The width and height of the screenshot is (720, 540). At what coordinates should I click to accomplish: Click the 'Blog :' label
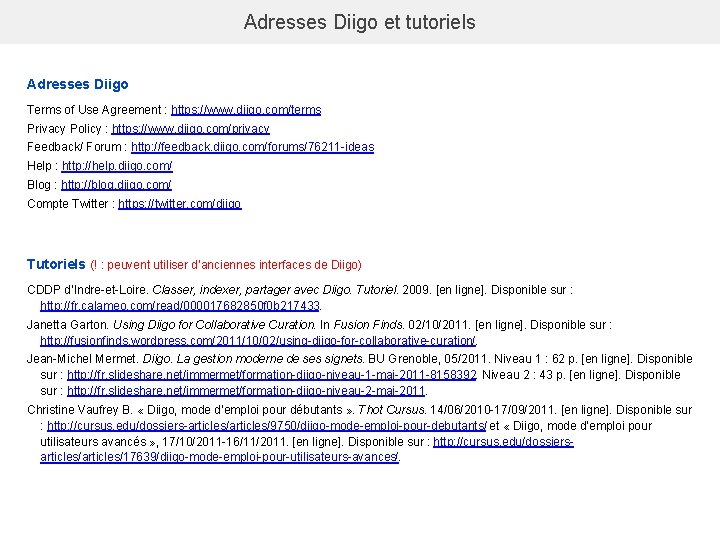pos(42,185)
